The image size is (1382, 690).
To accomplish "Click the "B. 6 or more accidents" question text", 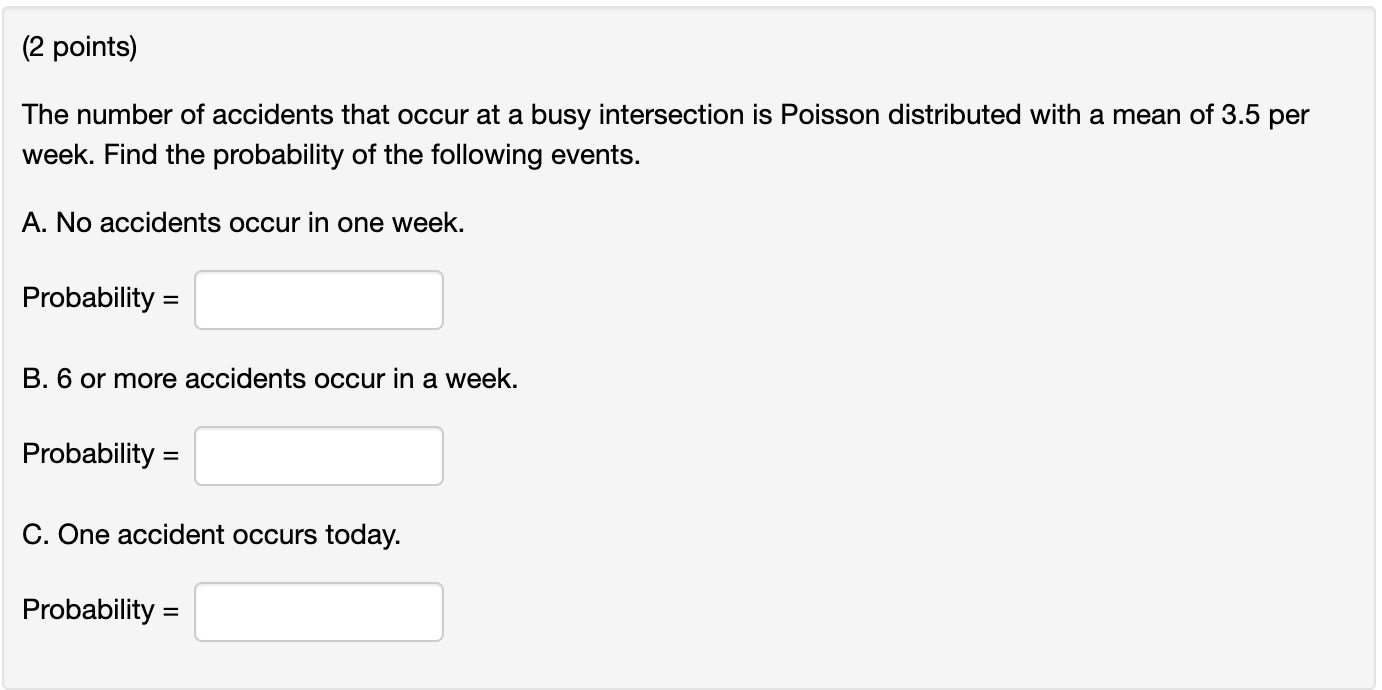I will pyautogui.click(x=270, y=379).
